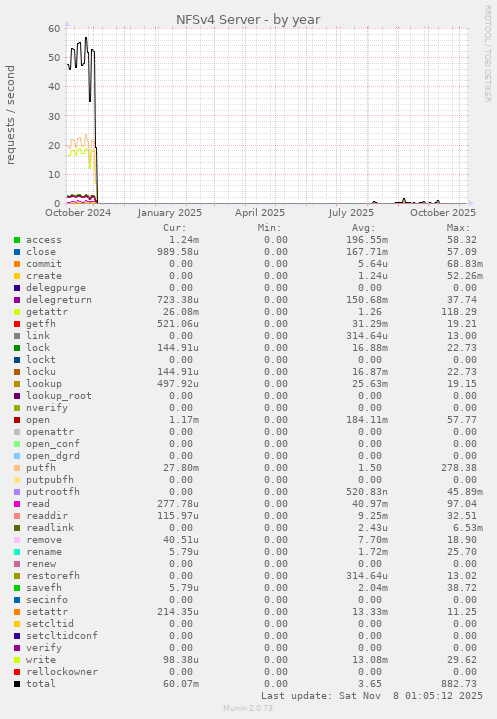The image size is (497, 719).
Task: Click the 'April 2025' axis label
Action: [x=260, y=213]
